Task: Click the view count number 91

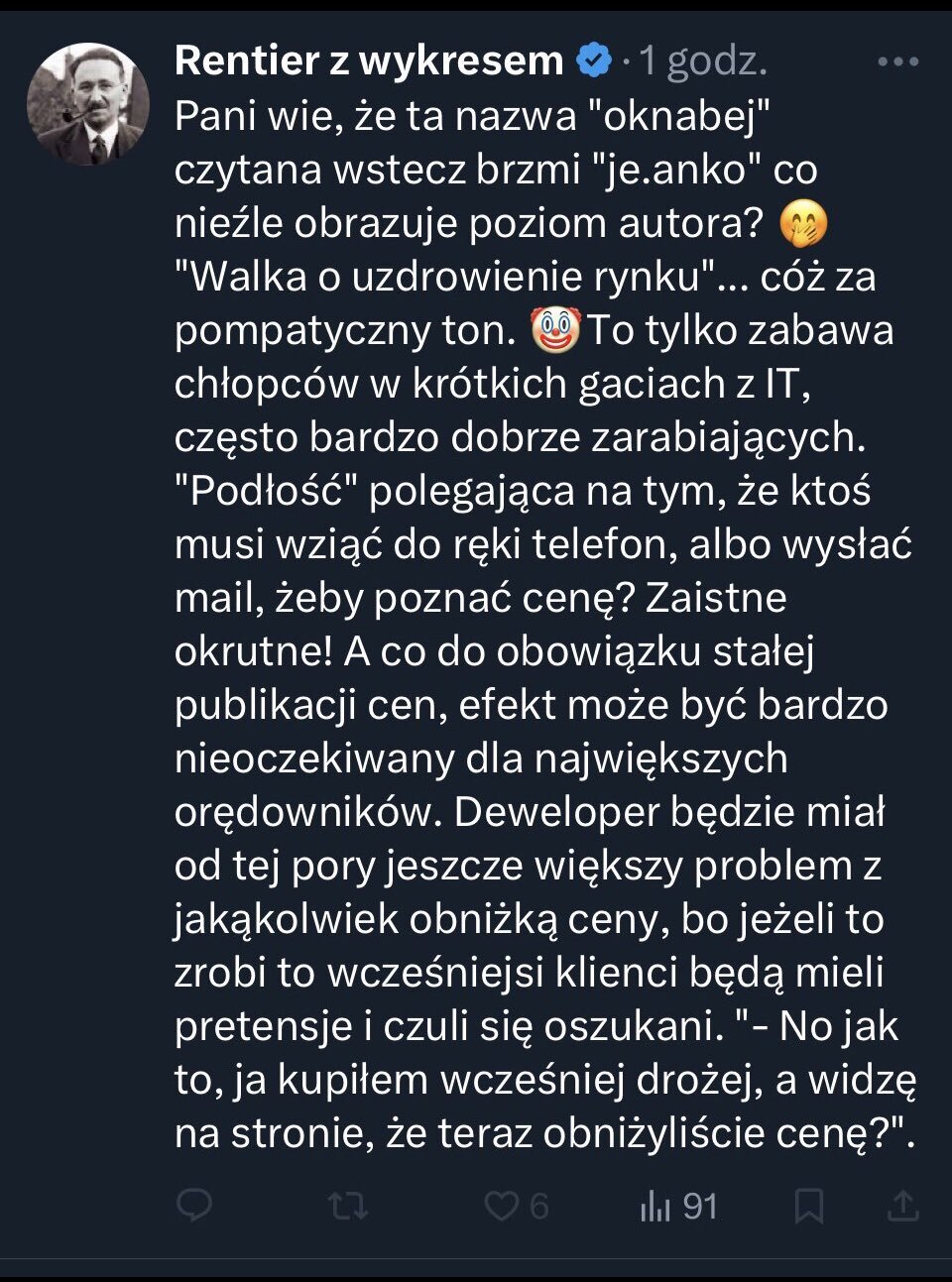Action: point(700,1206)
